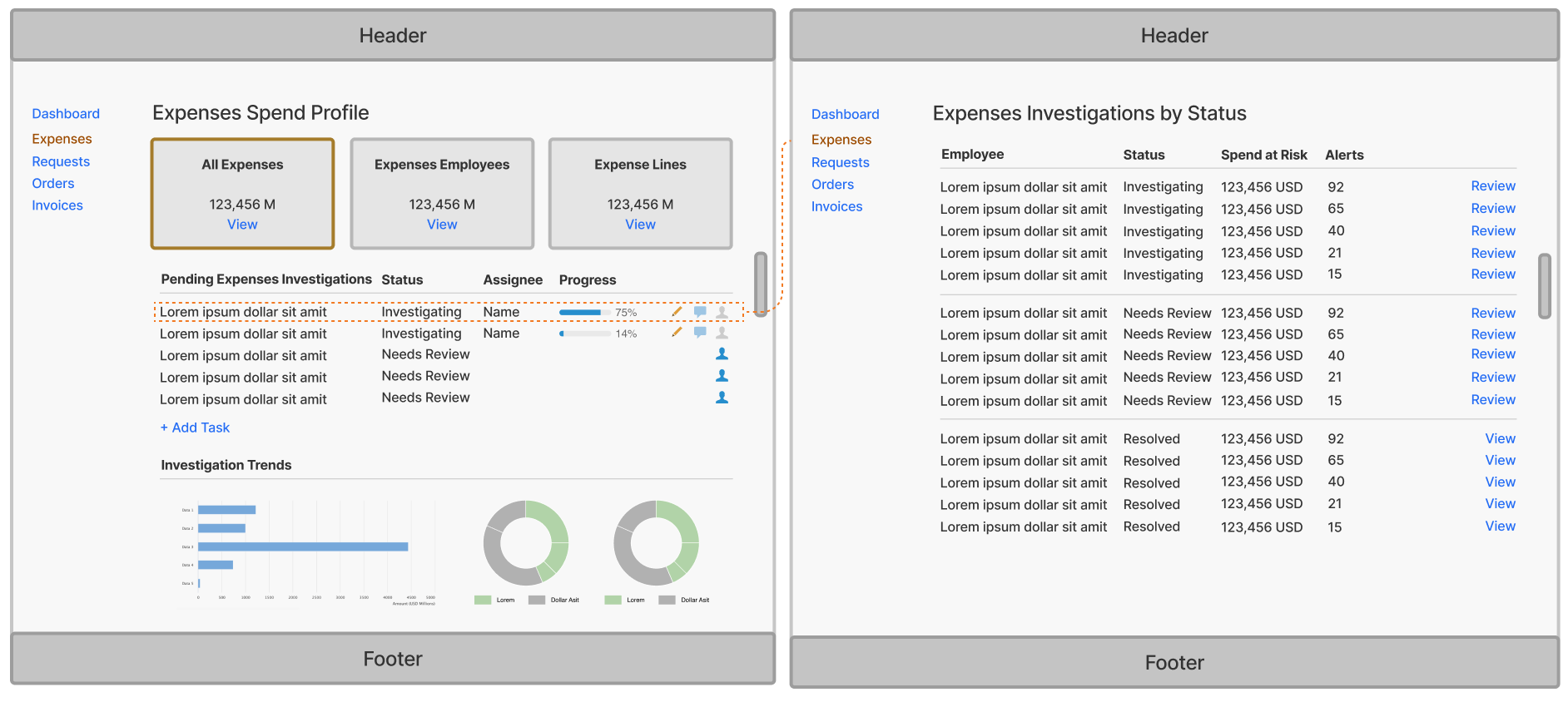The width and height of the screenshot is (1568, 702).
Task: Click the 75% progress bar
Action: click(584, 313)
